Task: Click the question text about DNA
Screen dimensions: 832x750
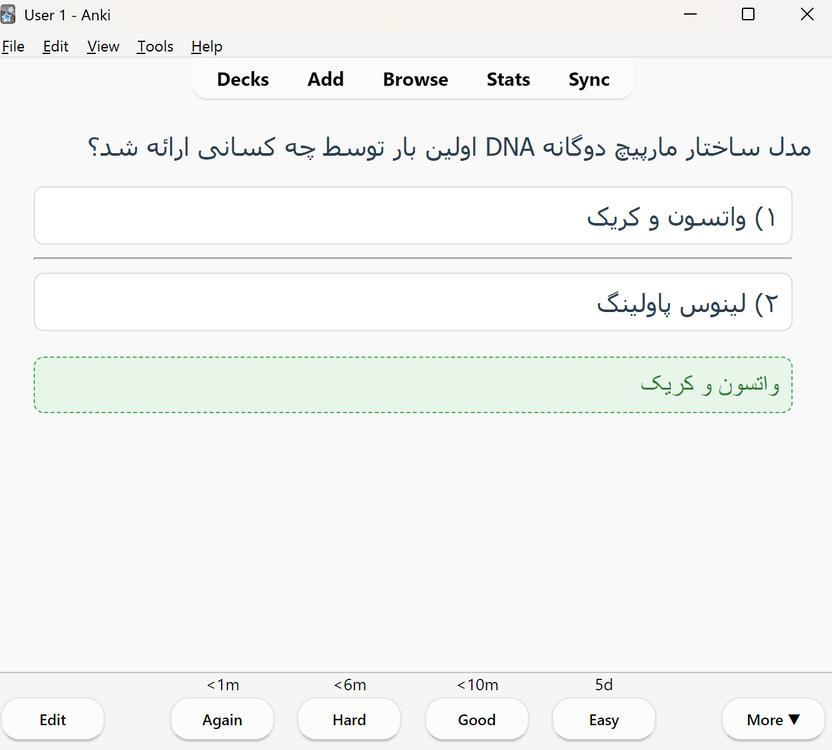Action: (x=449, y=148)
